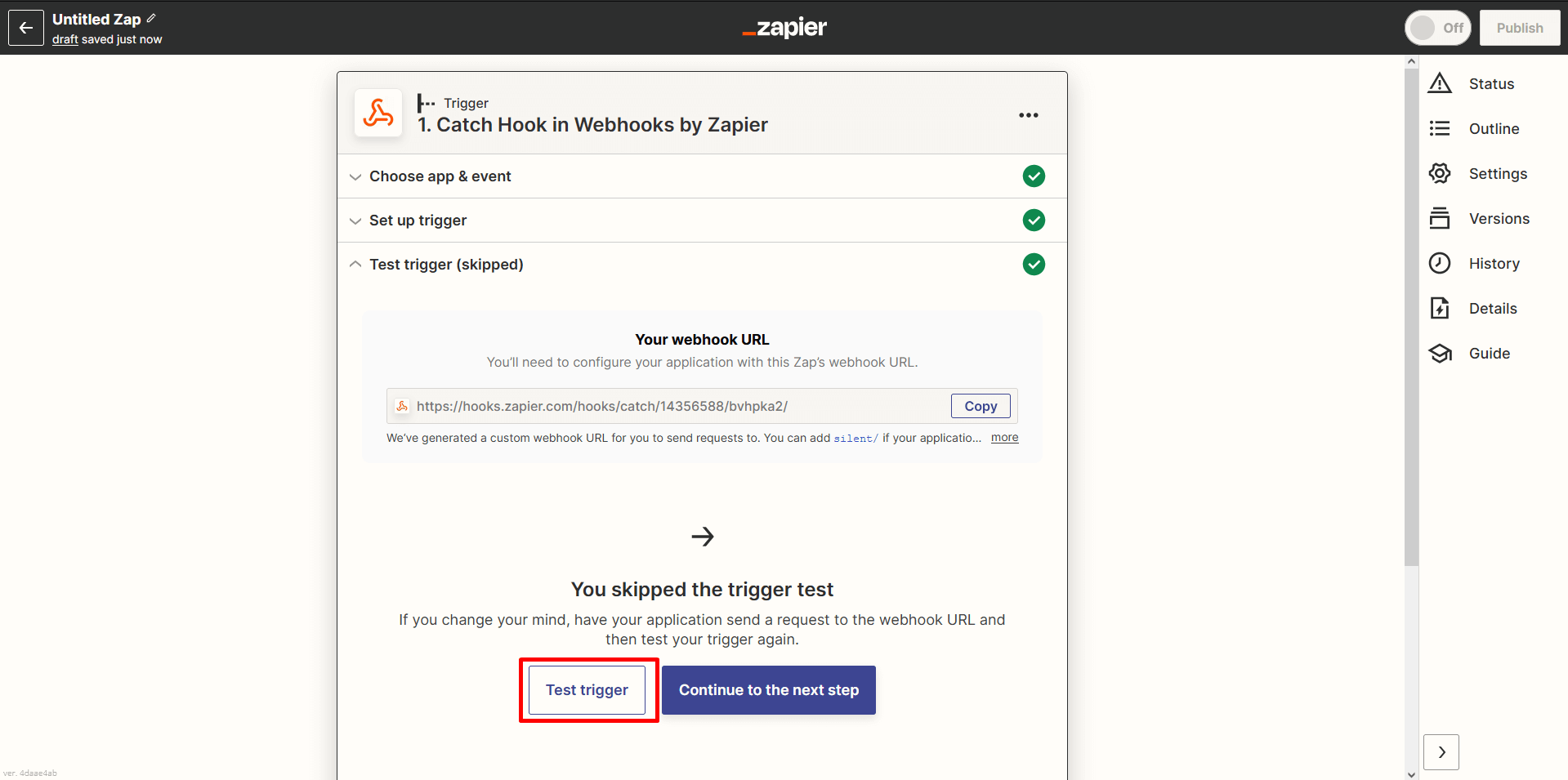Screen dimensions: 1568x780
Task: Click the Test trigger button
Action: (x=587, y=690)
